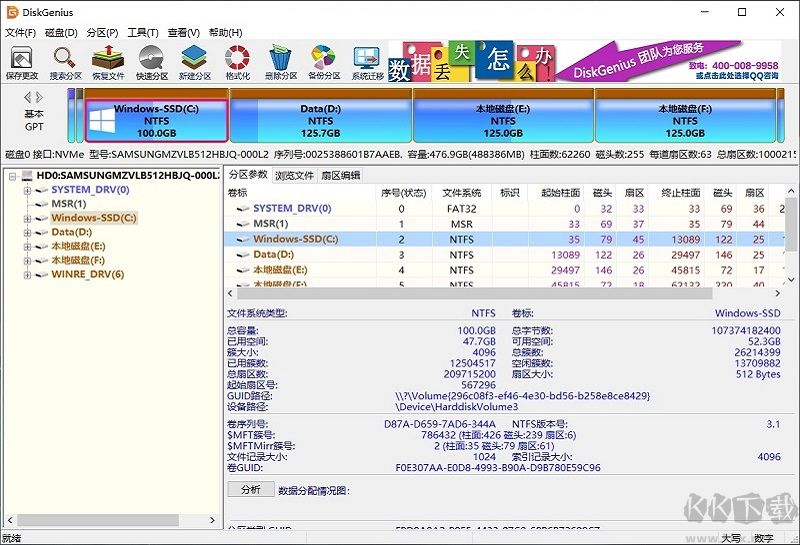Select the SYSTEM_DRV(0) row in partition table
The width and height of the screenshot is (800, 545).
click(504, 208)
